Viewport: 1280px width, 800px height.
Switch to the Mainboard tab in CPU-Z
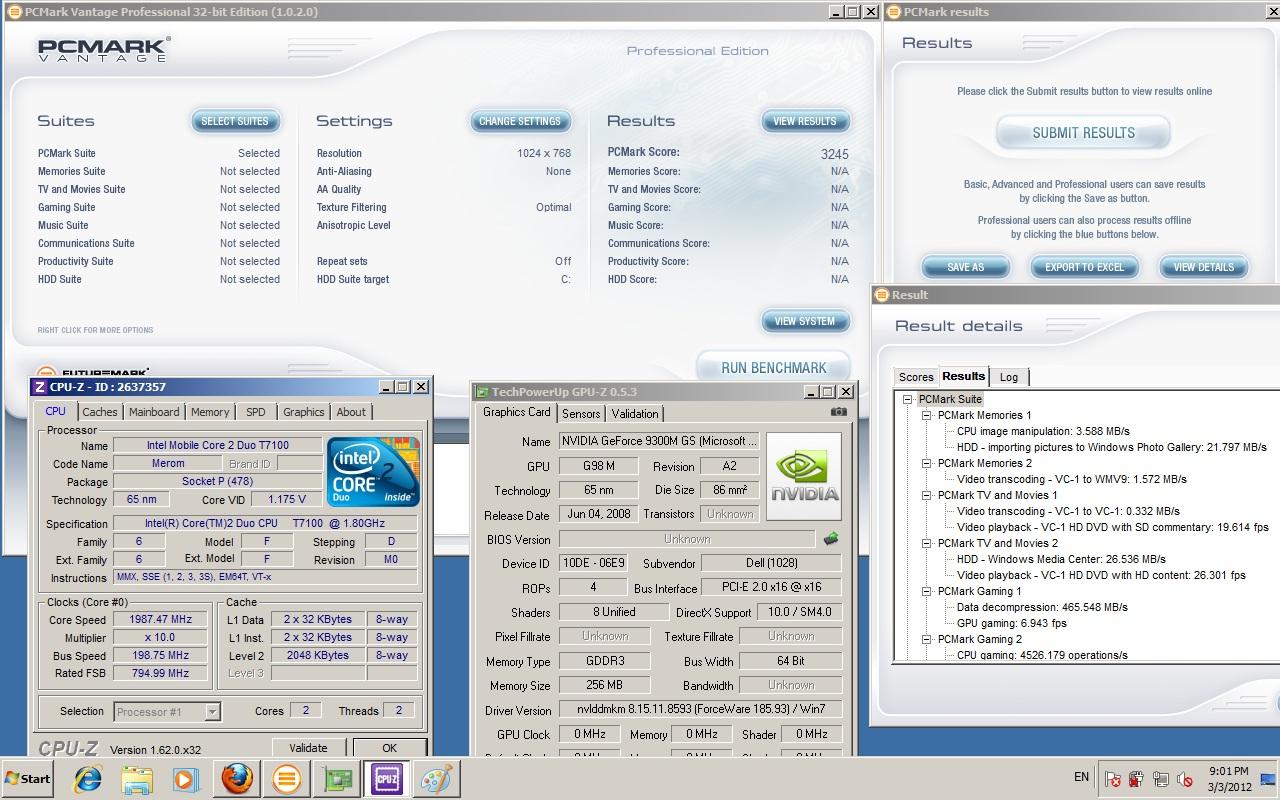(154, 412)
